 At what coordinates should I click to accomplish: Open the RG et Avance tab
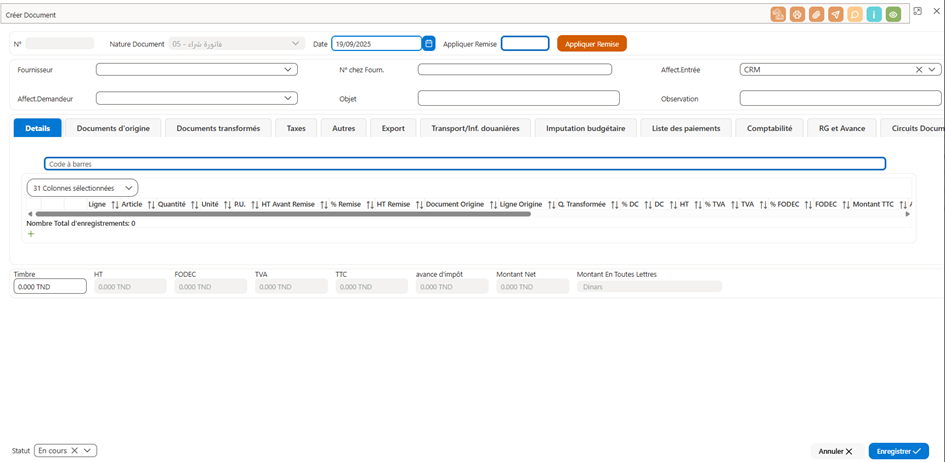click(x=842, y=128)
